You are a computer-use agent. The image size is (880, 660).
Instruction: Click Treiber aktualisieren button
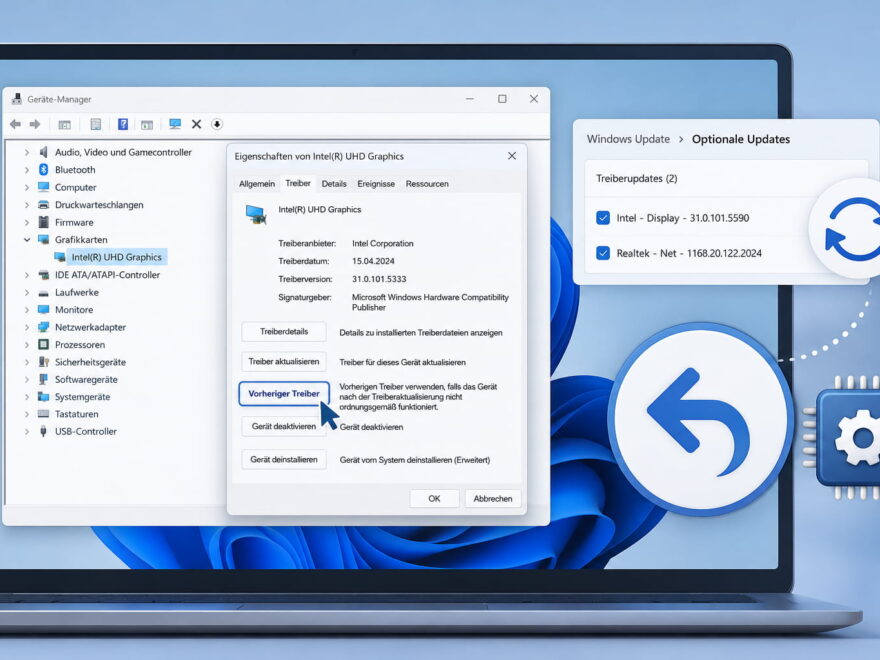[284, 361]
